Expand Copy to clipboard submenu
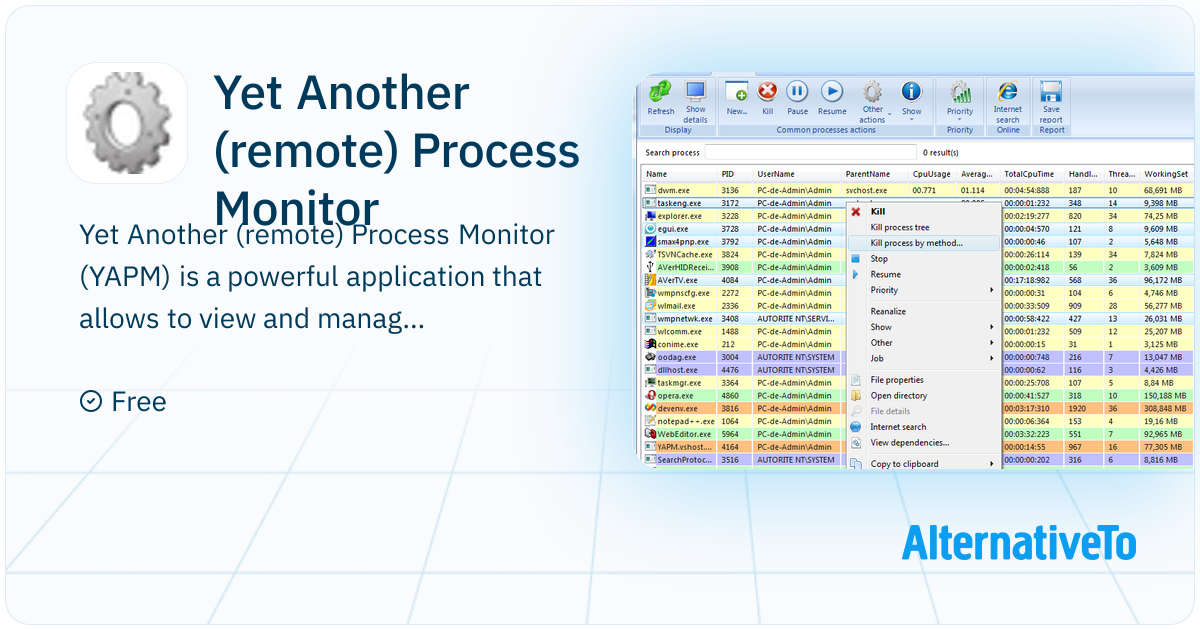This screenshot has height=630, width=1200. (x=924, y=464)
